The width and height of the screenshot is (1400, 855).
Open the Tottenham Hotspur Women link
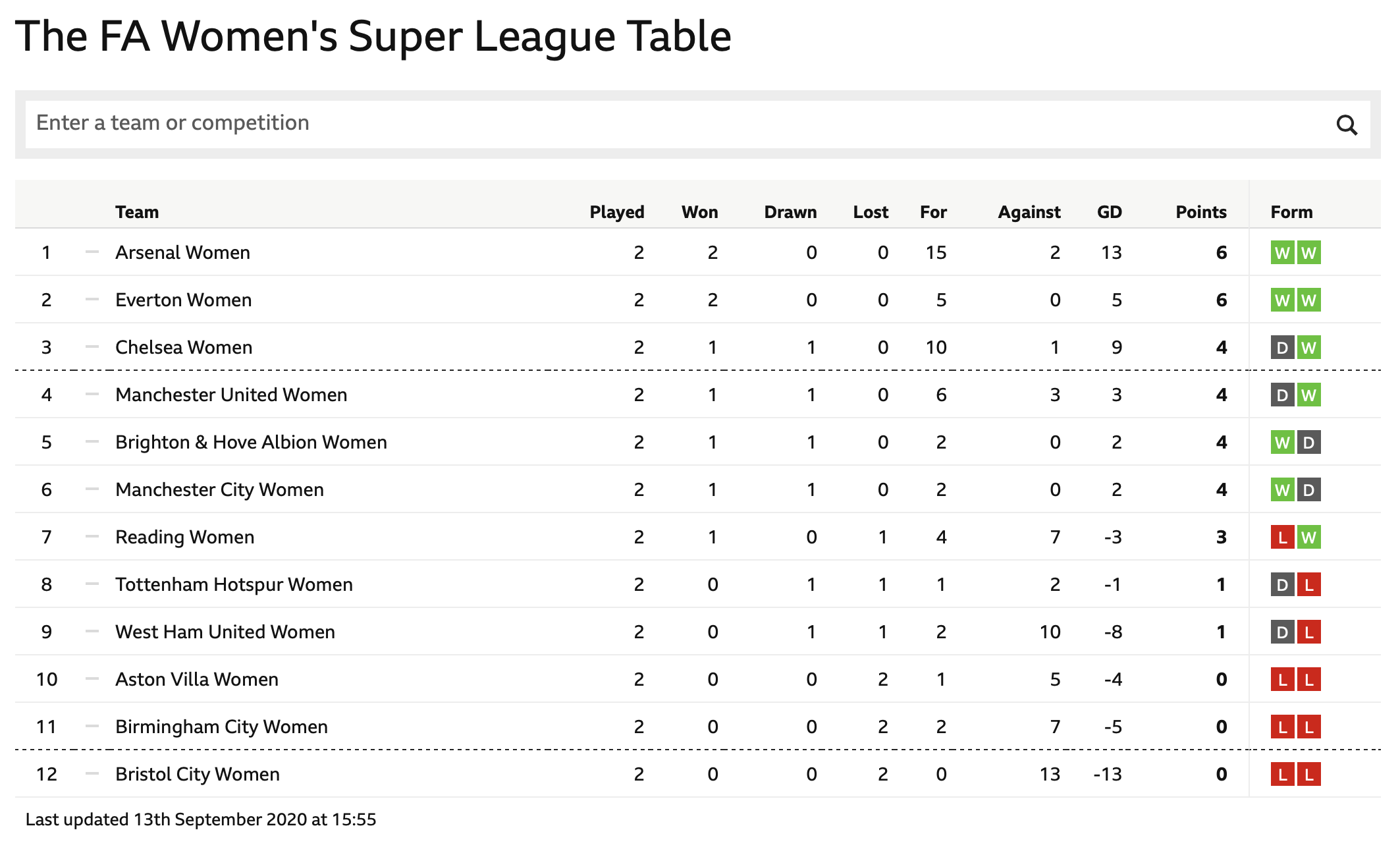pyautogui.click(x=234, y=584)
